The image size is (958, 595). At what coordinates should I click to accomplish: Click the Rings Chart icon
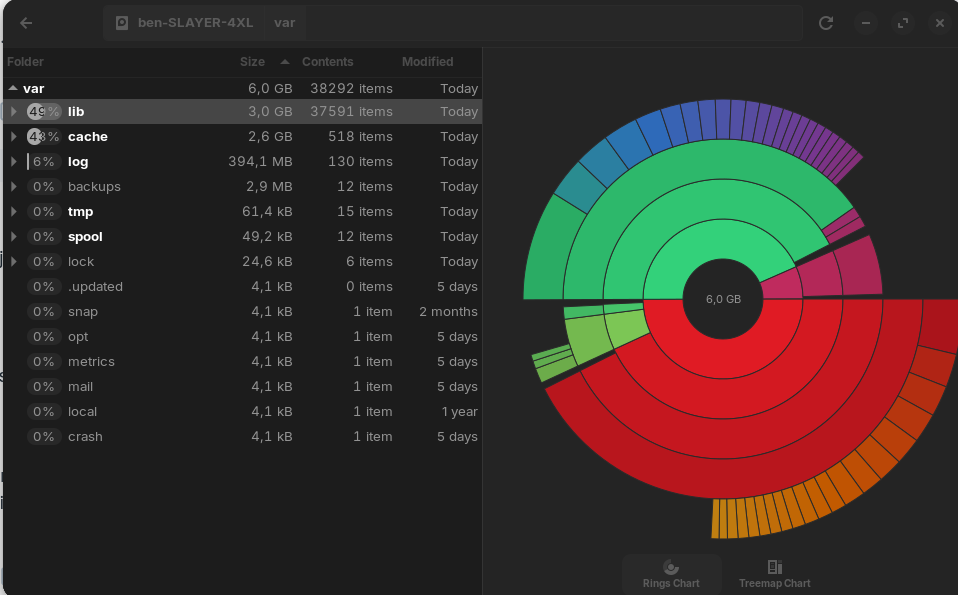(671, 568)
